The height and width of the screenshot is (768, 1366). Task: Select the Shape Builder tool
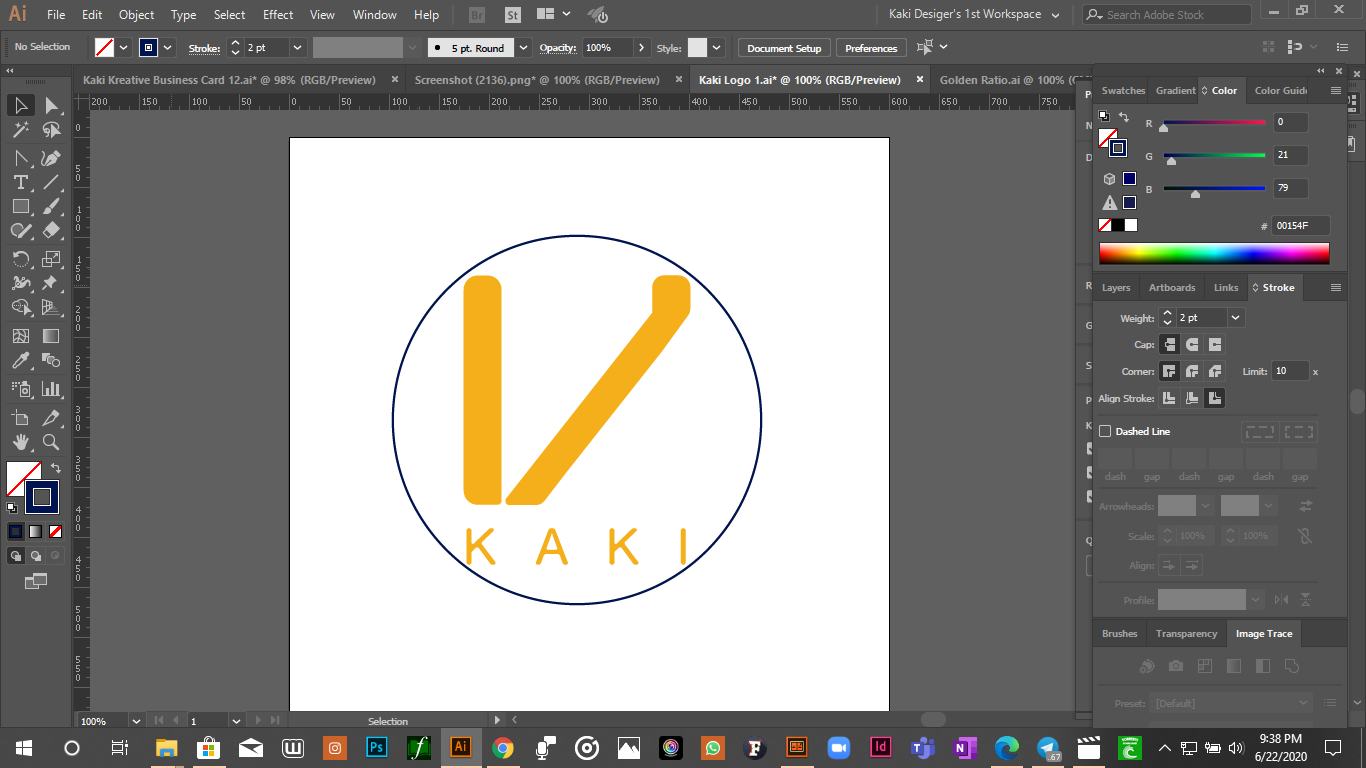pos(20,308)
